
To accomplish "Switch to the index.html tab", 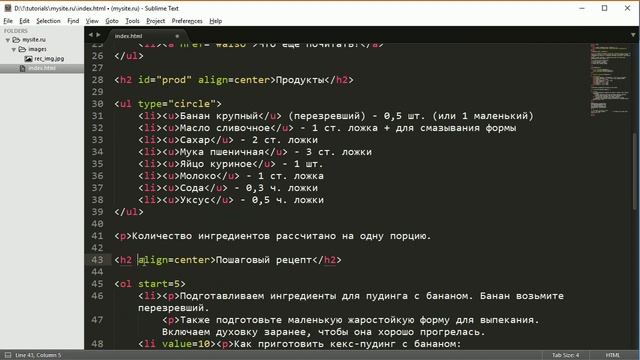I will (x=128, y=36).
